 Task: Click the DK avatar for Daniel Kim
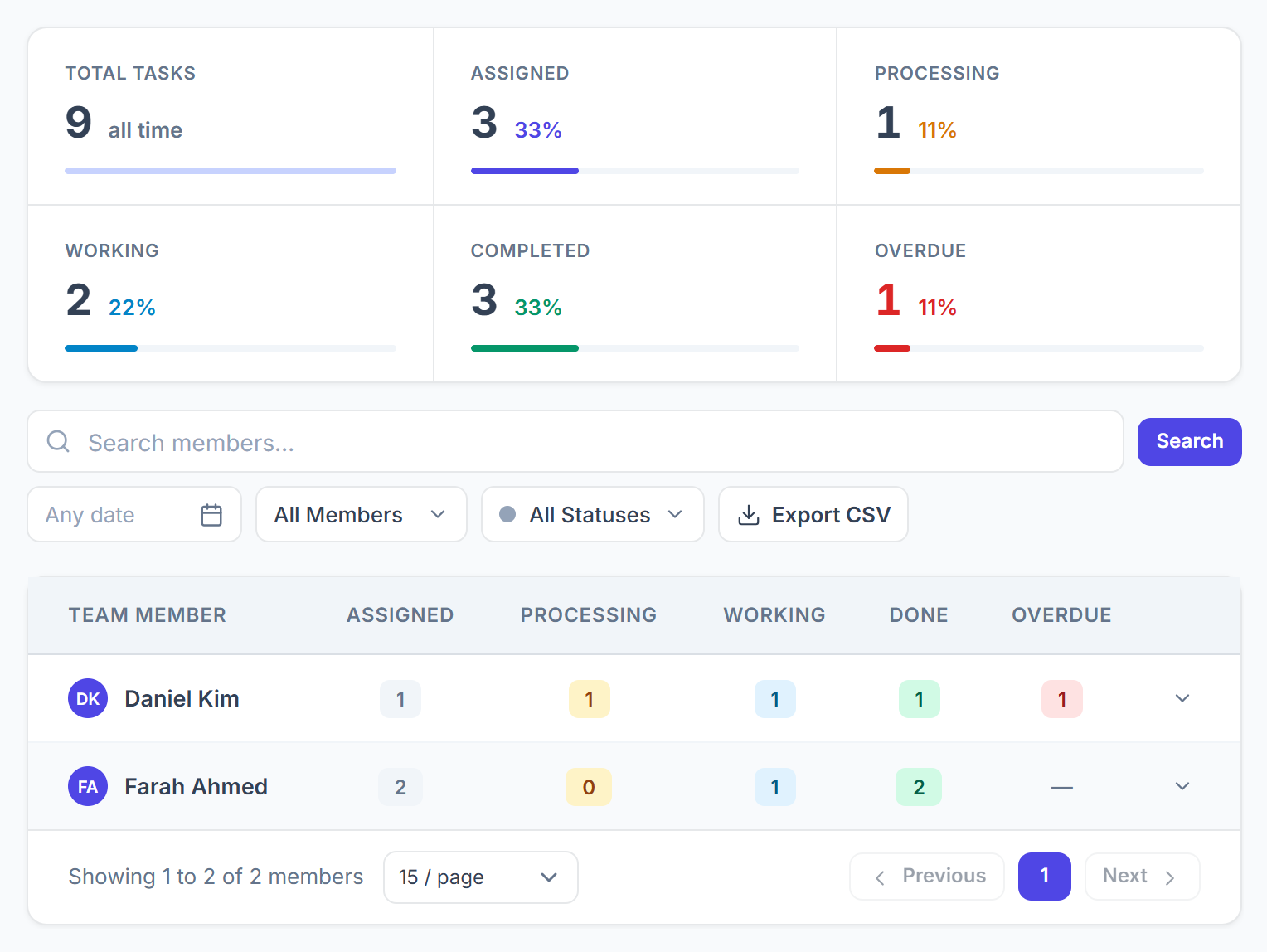[88, 698]
